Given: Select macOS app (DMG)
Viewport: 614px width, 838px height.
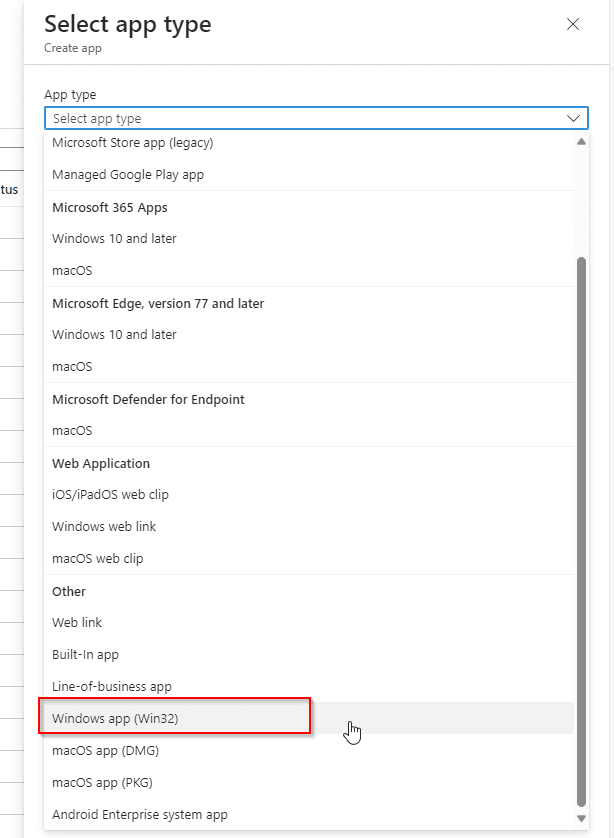Looking at the screenshot, I should pos(101,750).
